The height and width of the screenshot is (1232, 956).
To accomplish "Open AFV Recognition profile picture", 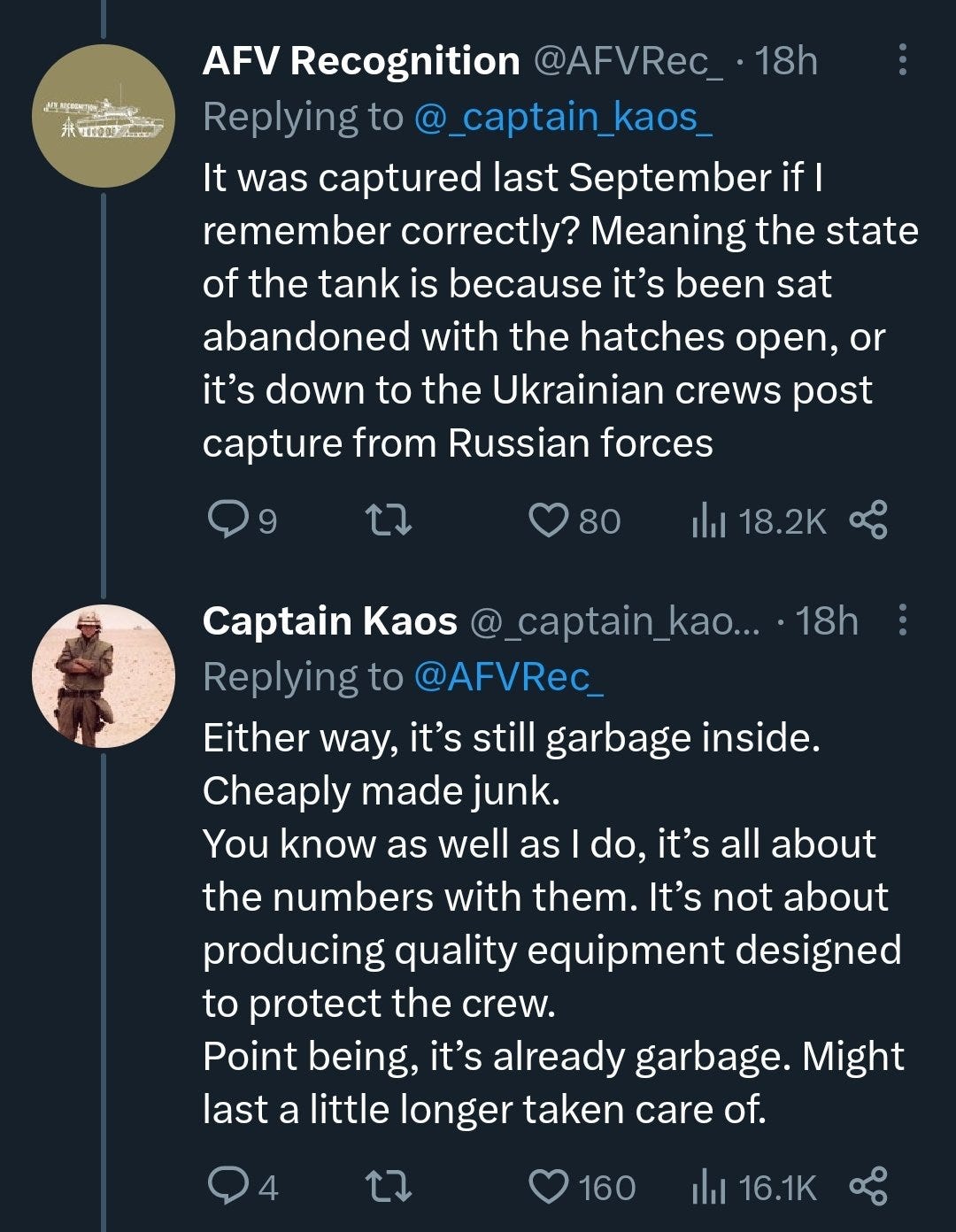I will (x=103, y=116).
